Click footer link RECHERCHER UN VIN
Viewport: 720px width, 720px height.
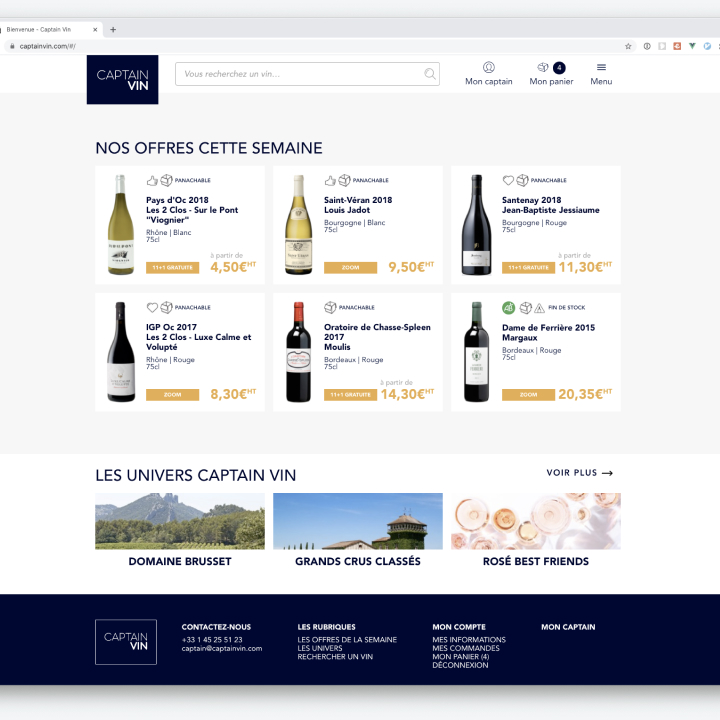pyautogui.click(x=335, y=657)
